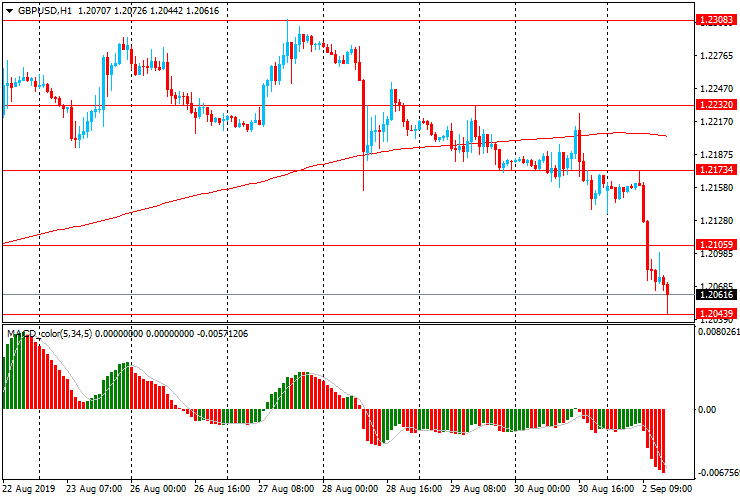
Task: Click the 27 Aug 08:00 time label
Action: coord(286,489)
